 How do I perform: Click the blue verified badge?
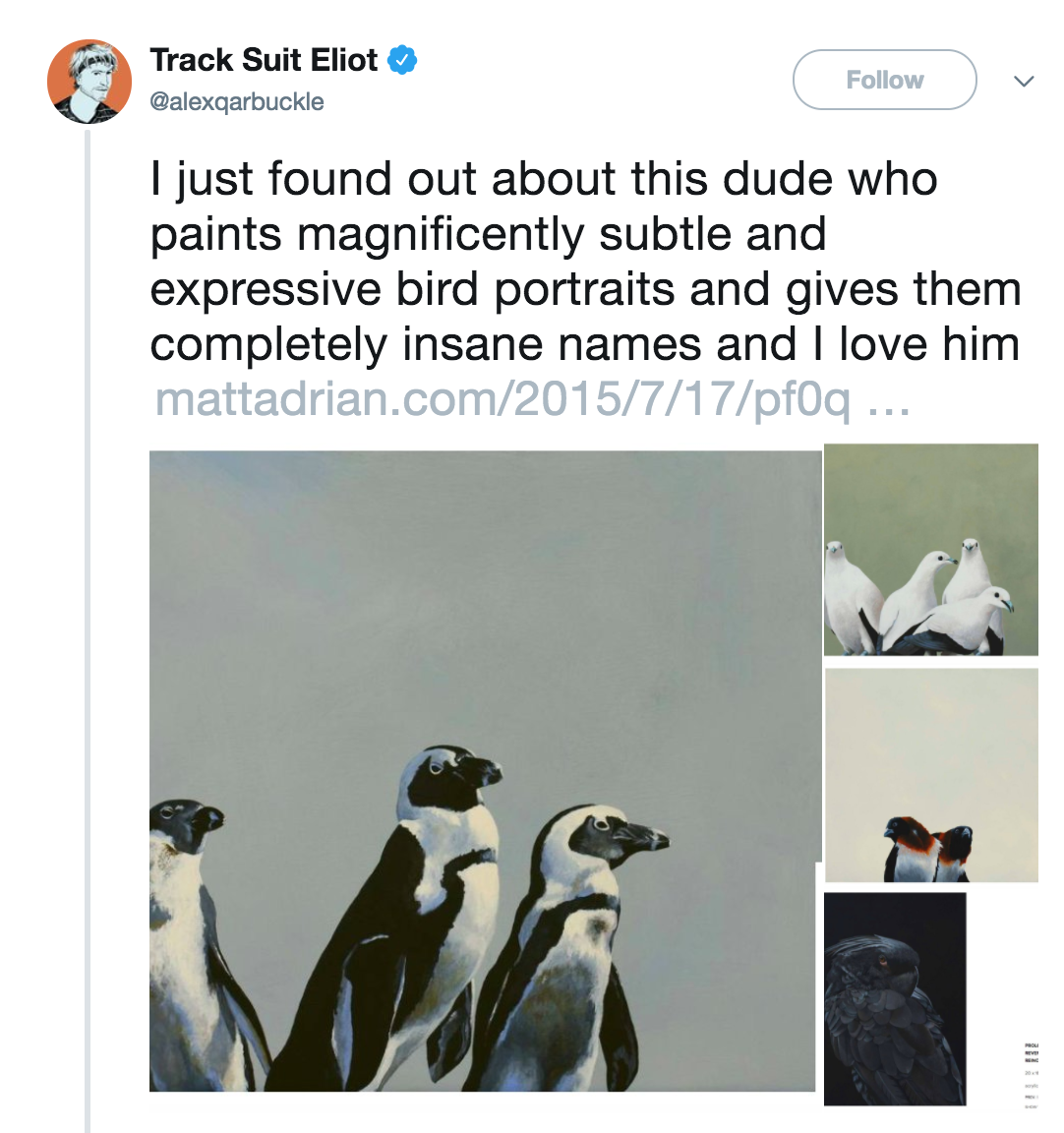pos(401,60)
